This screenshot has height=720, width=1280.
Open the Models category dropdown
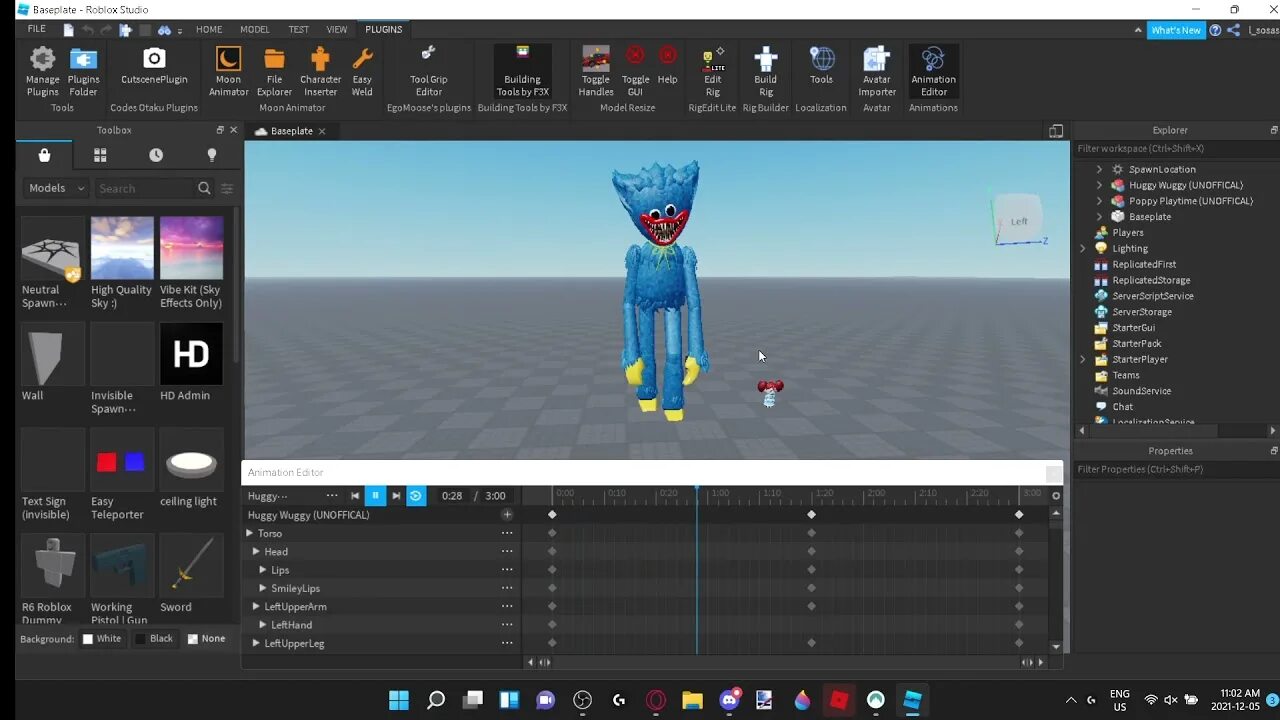tap(55, 188)
